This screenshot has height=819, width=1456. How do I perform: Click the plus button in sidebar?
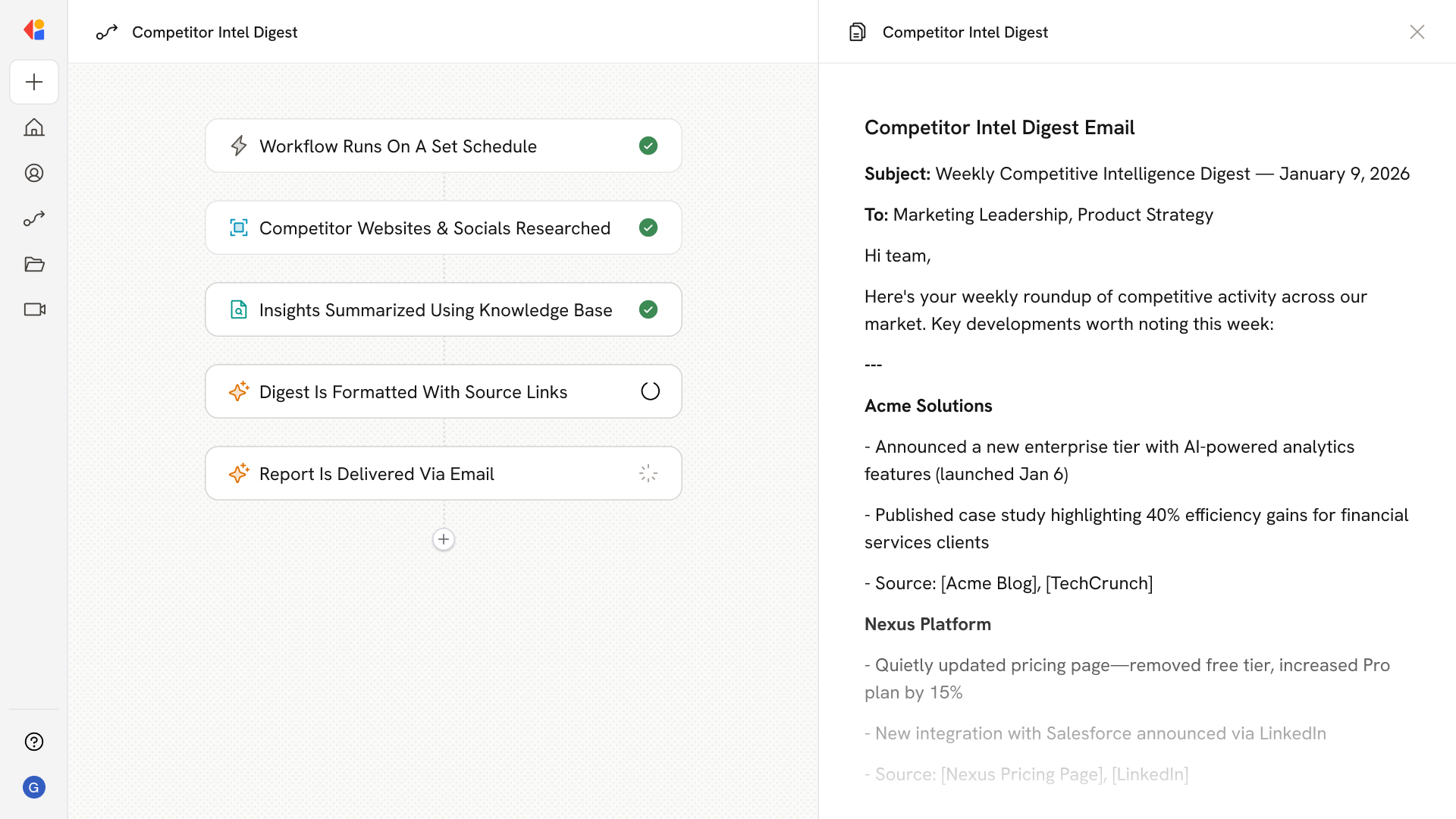34,82
